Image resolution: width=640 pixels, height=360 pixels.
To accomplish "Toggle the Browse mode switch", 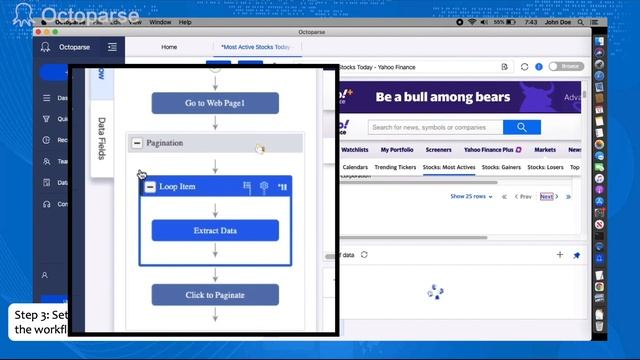I will pos(566,67).
